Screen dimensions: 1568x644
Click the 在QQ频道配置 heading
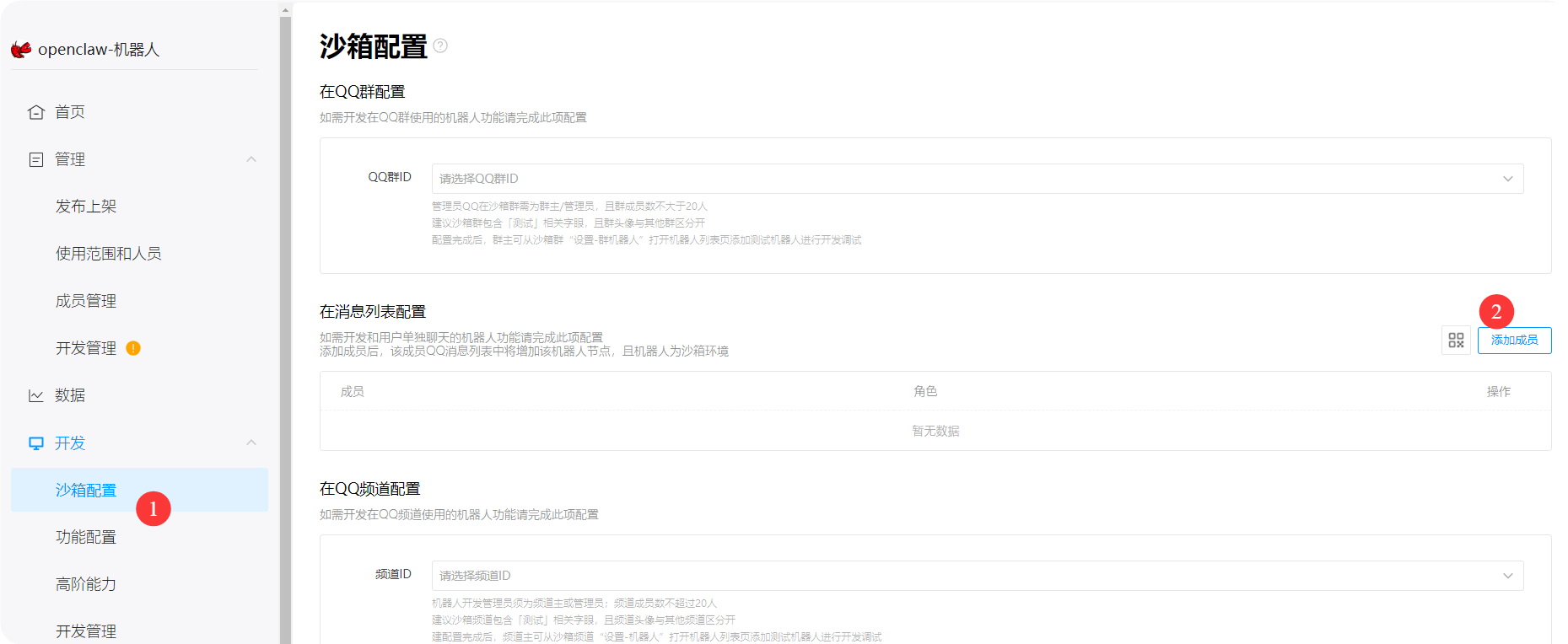pos(370,489)
